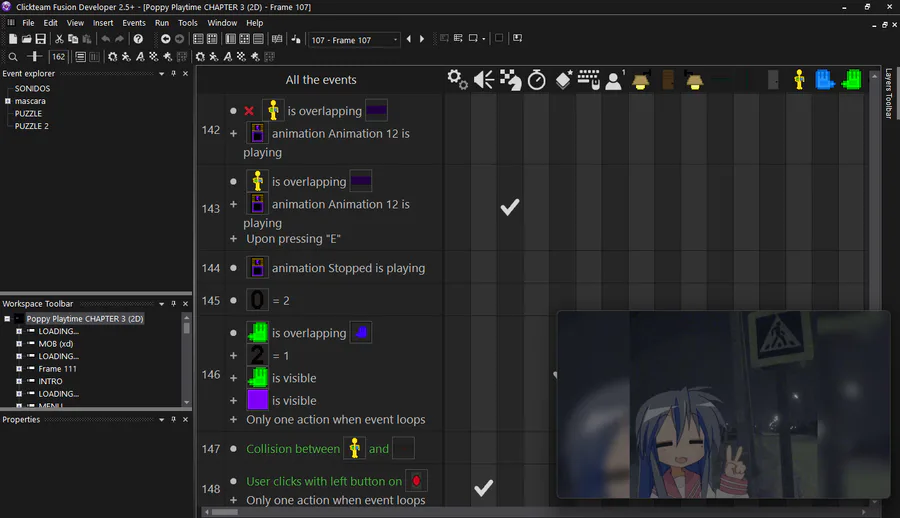Expand the INTRO frame node
The image size is (900, 518).
(19, 381)
